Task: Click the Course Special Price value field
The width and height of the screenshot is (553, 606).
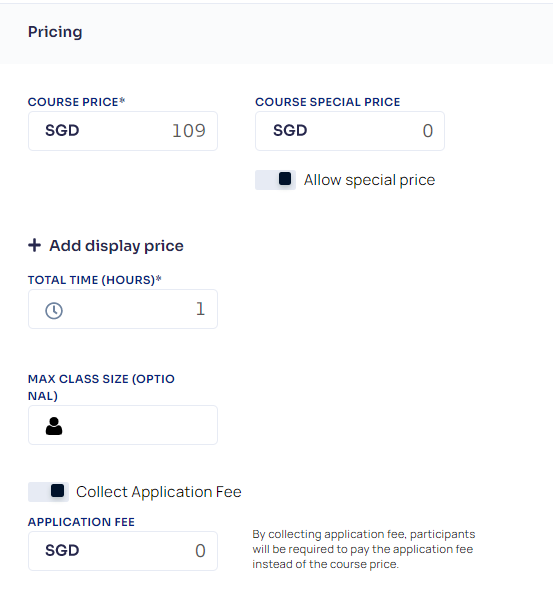Action: click(x=350, y=131)
